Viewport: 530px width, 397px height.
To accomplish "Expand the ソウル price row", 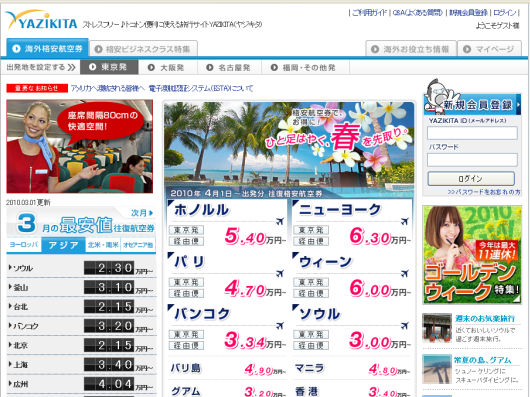I will 81,268.
